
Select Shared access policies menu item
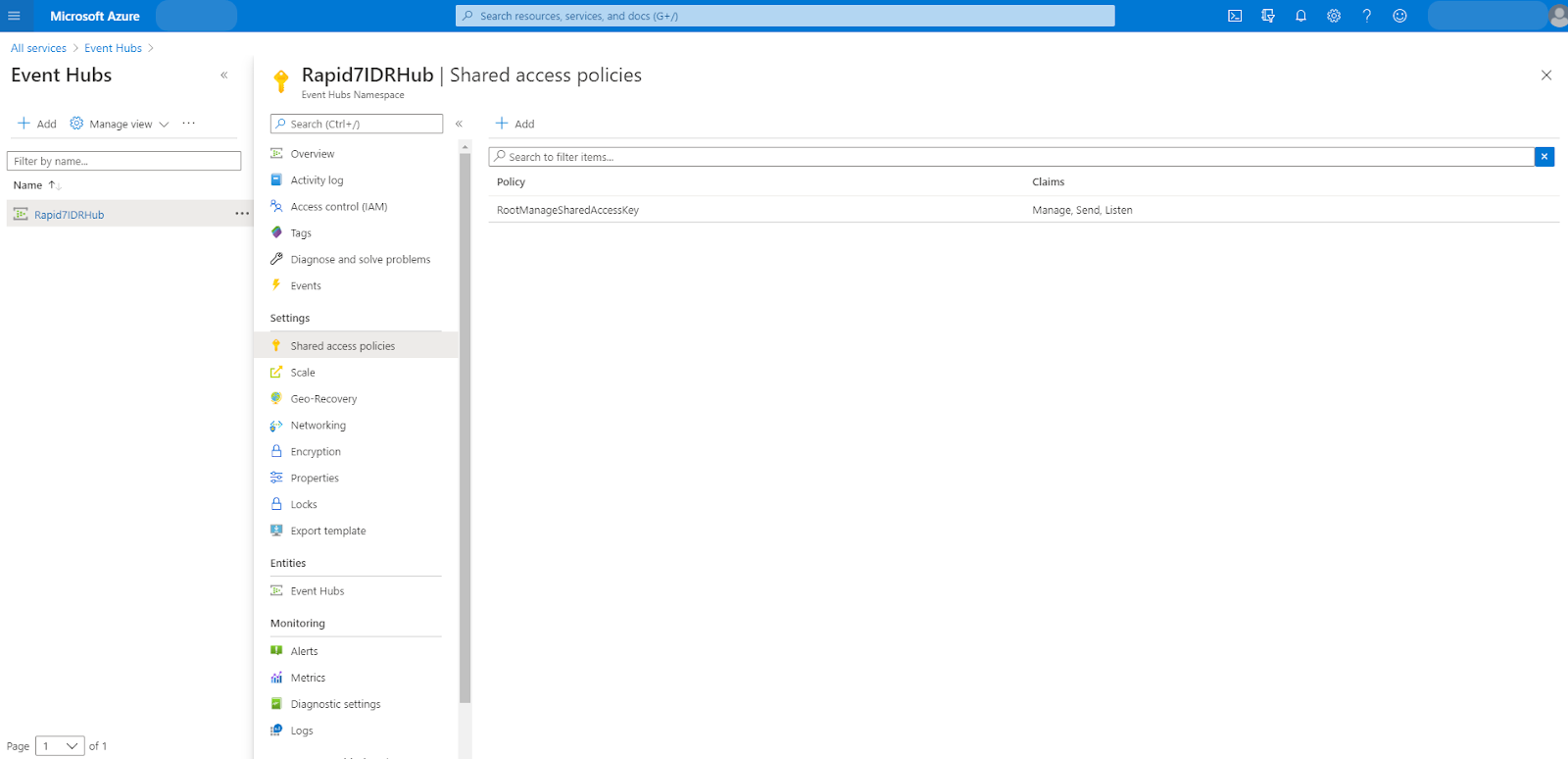pyautogui.click(x=356, y=345)
